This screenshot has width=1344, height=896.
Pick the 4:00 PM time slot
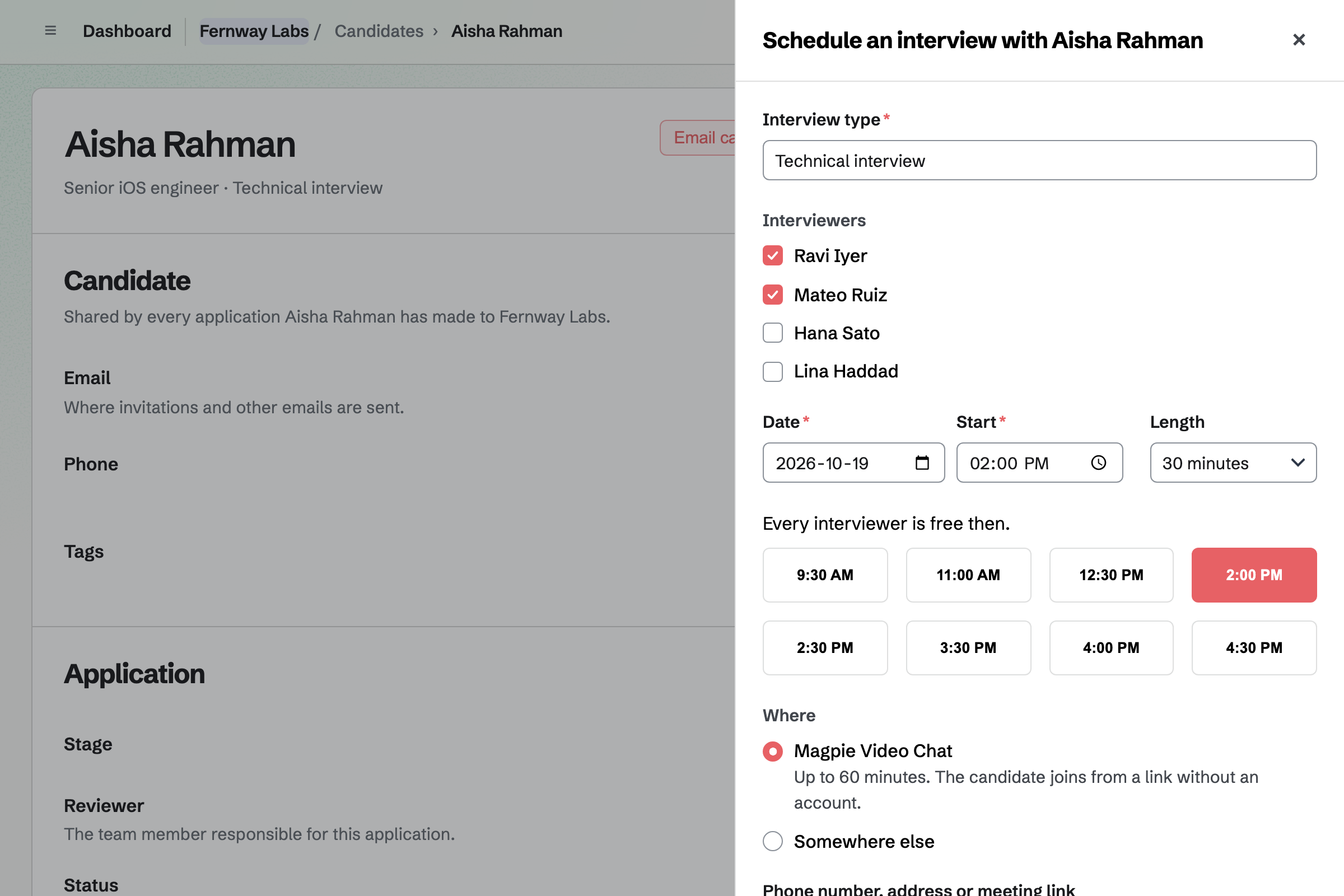[1112, 648]
